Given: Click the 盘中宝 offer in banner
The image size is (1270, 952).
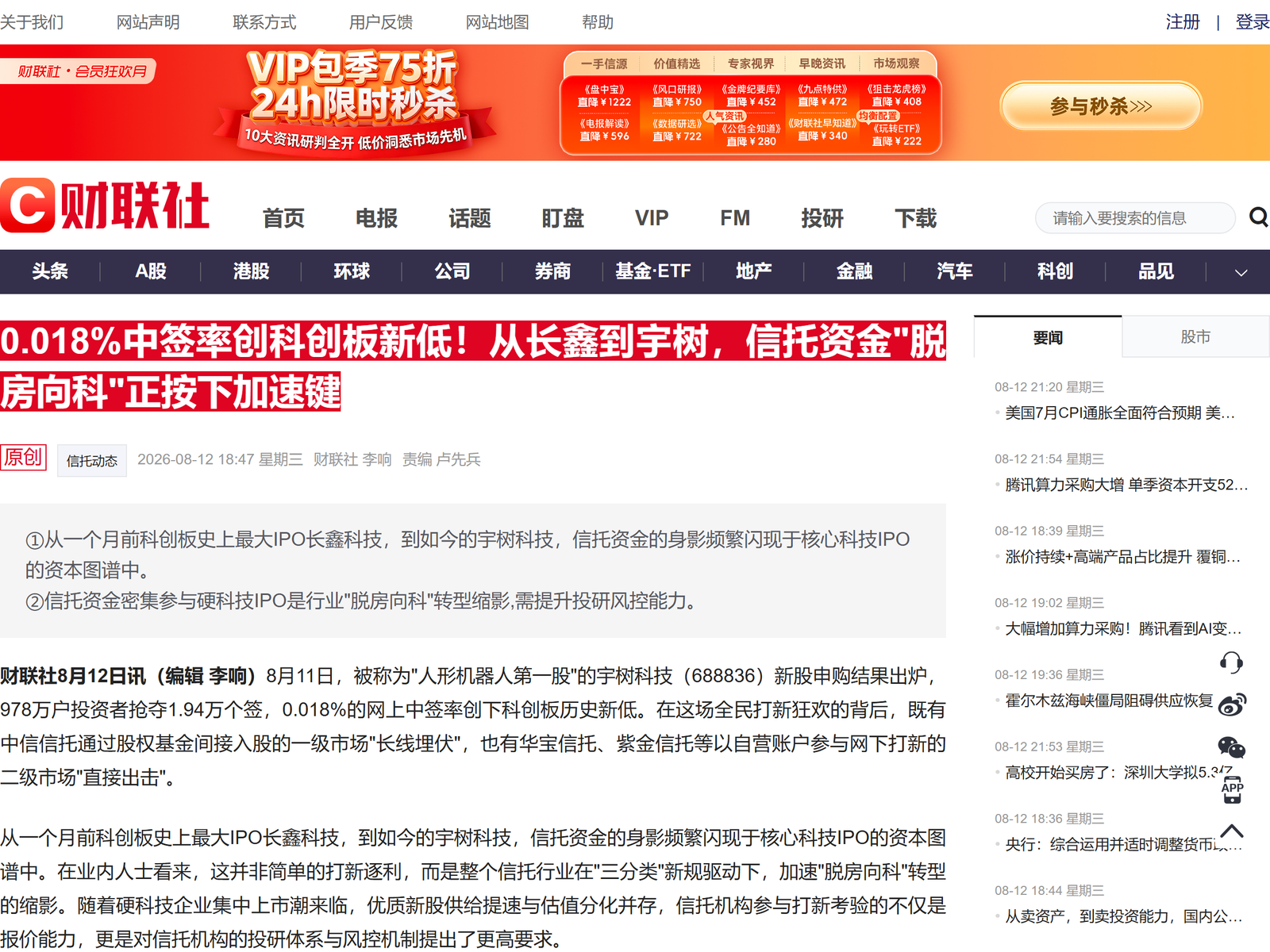Looking at the screenshot, I should coord(604,95).
